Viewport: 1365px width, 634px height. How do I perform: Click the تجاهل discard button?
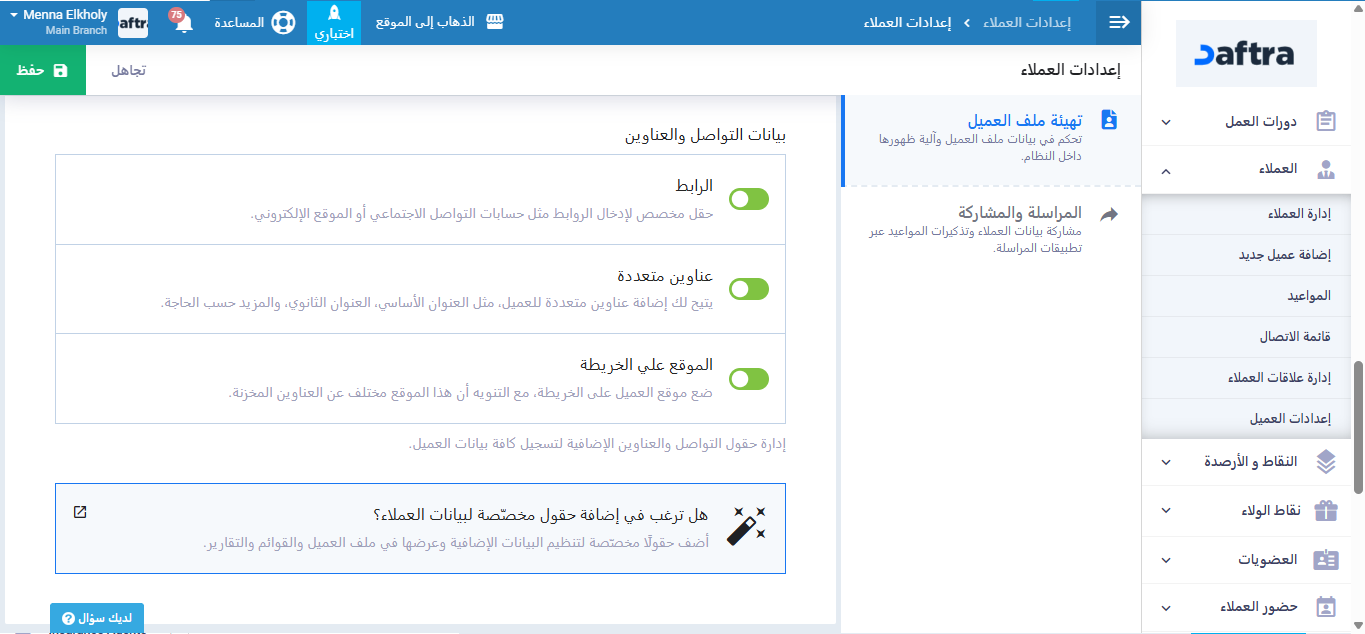[128, 70]
